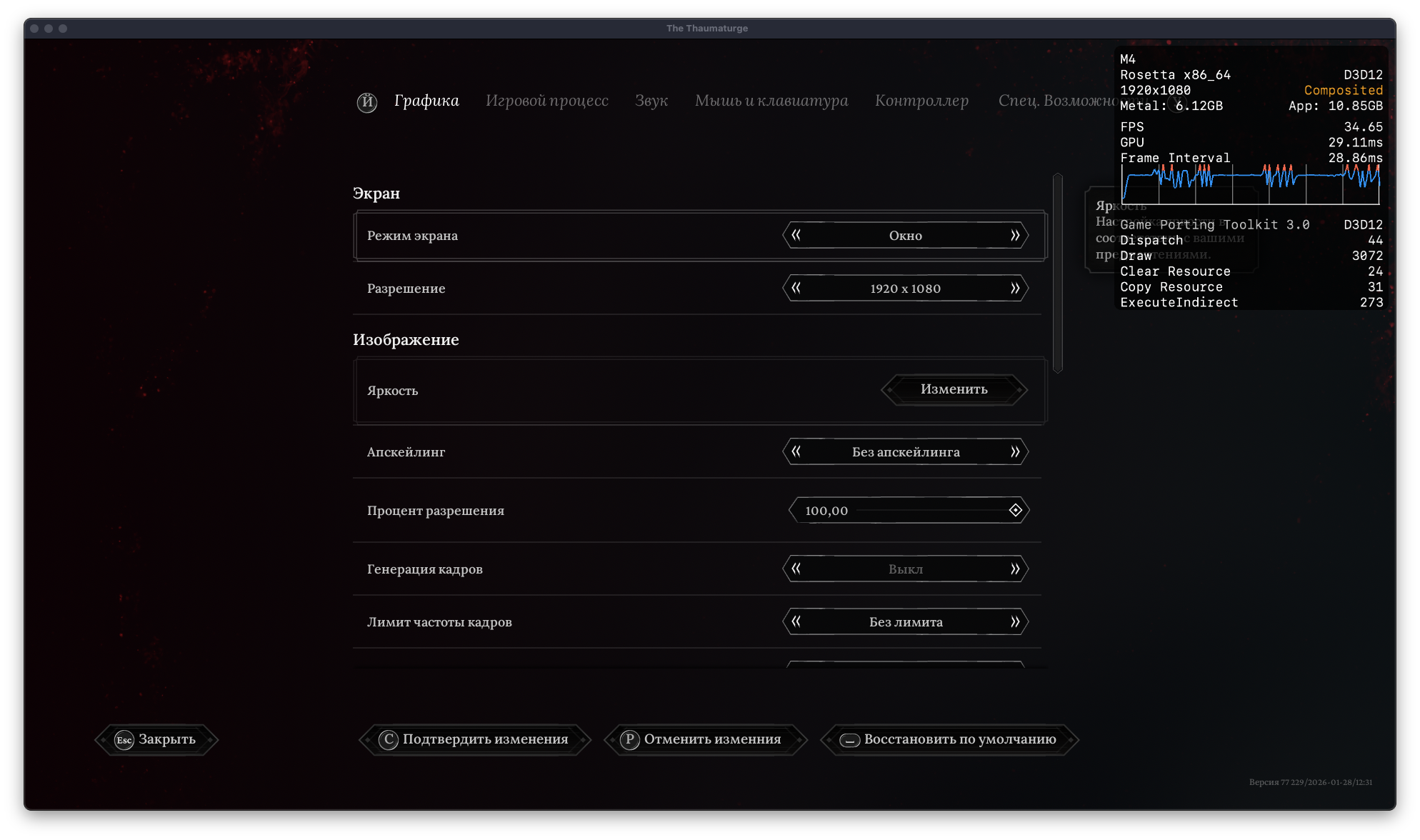
Task: Click the C key icon on confirm button
Action: pyautogui.click(x=389, y=739)
